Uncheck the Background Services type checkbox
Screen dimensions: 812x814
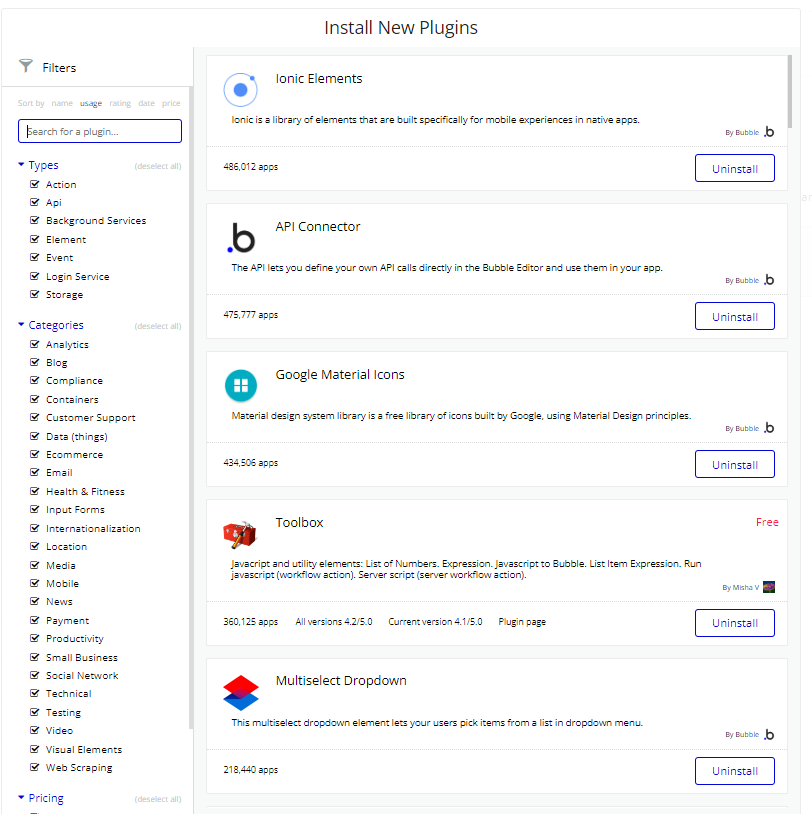[x=35, y=221]
